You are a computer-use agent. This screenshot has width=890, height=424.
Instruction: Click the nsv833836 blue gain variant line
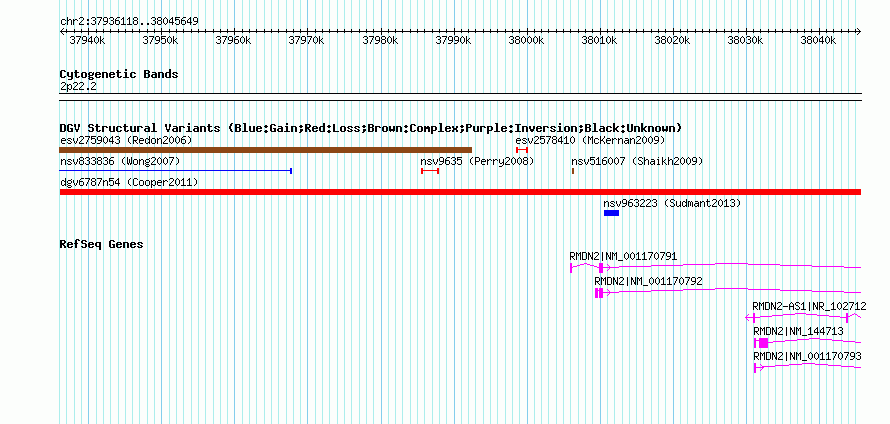(175, 170)
